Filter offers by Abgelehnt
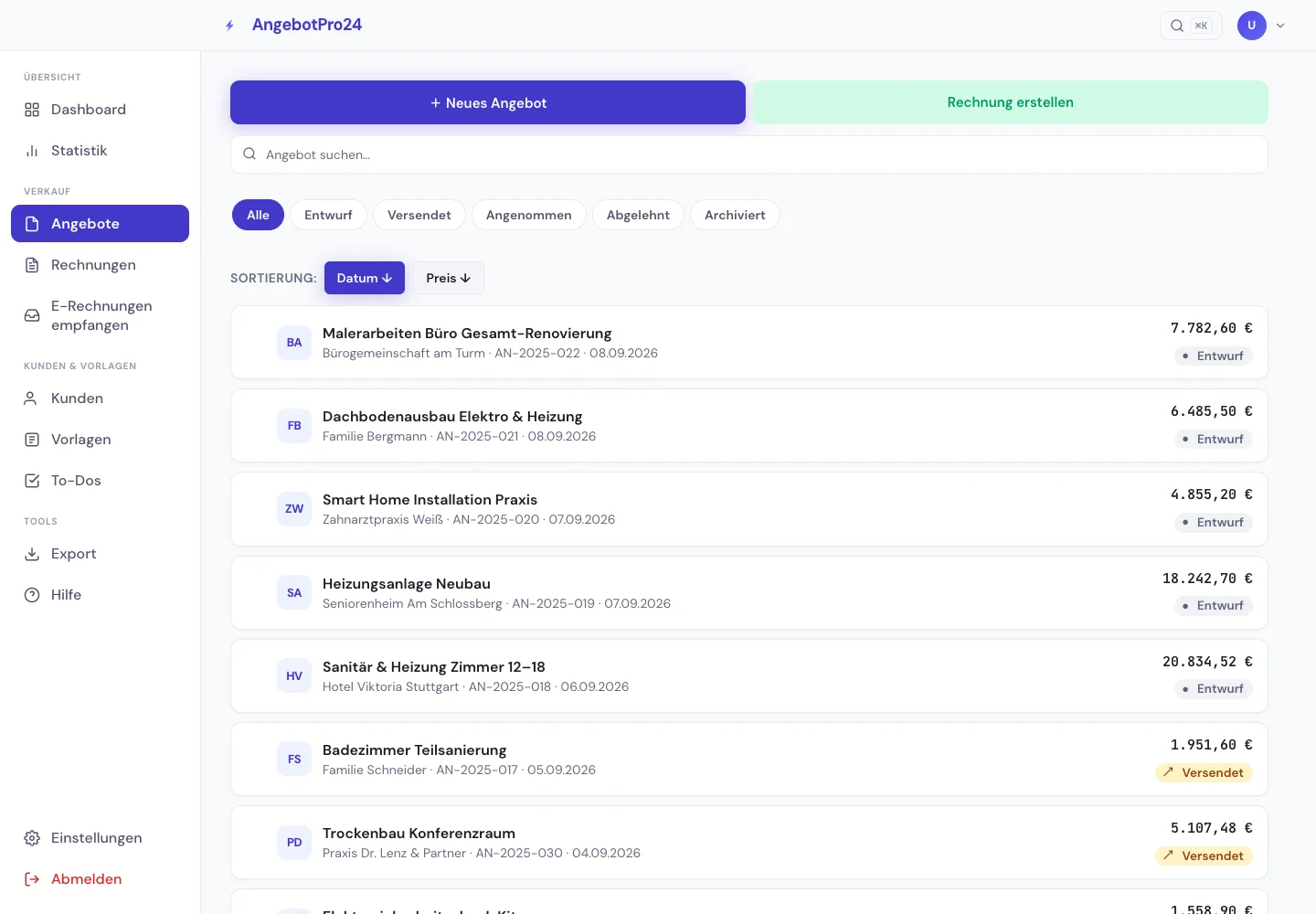 coord(638,215)
